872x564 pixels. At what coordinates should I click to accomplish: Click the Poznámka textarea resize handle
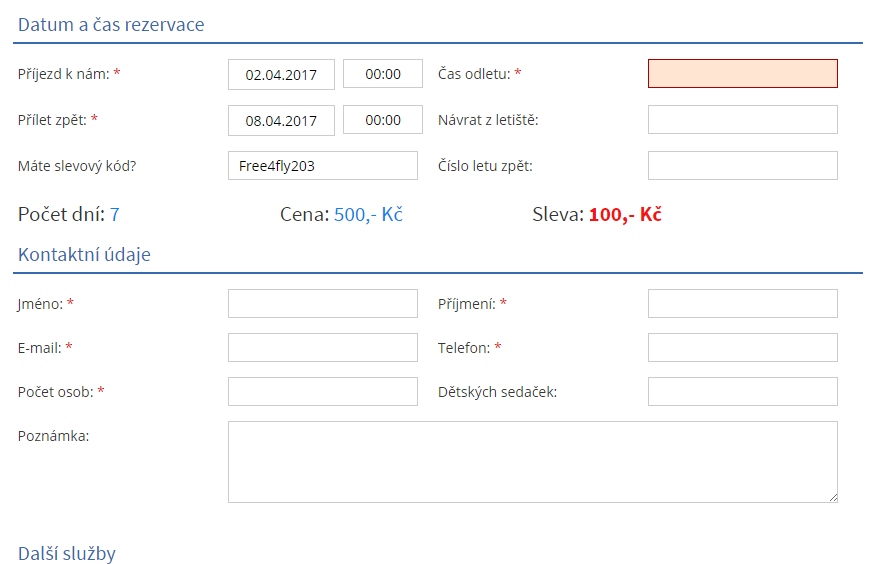coord(833,497)
